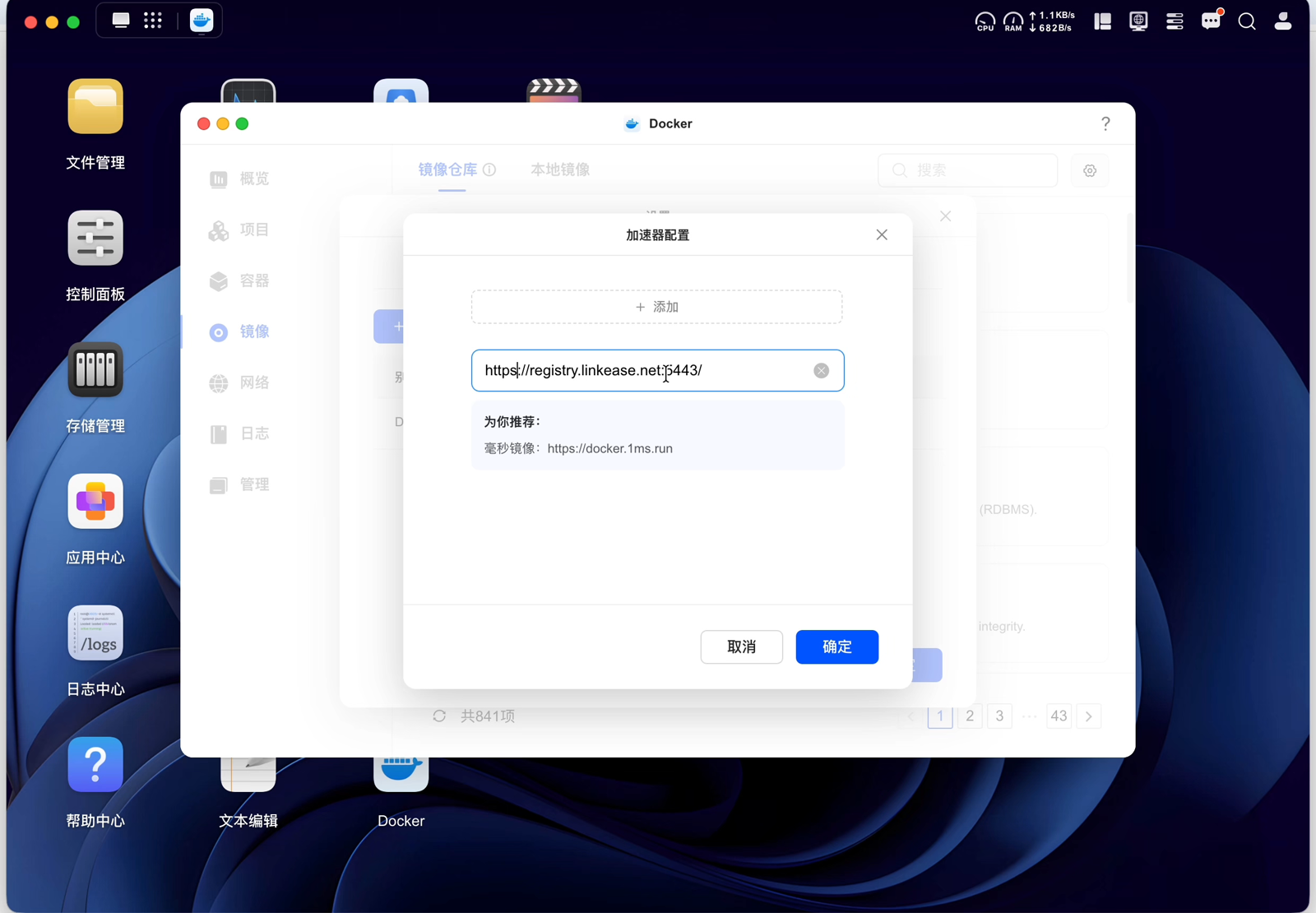Image resolution: width=1316 pixels, height=913 pixels.
Task: Clear the accelerator URL field
Action: (x=821, y=370)
